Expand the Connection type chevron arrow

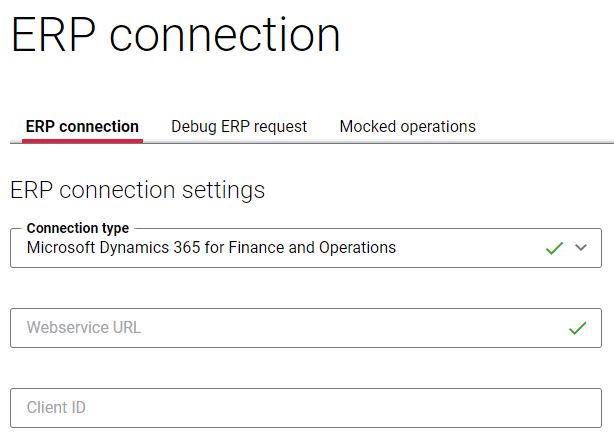coord(581,247)
